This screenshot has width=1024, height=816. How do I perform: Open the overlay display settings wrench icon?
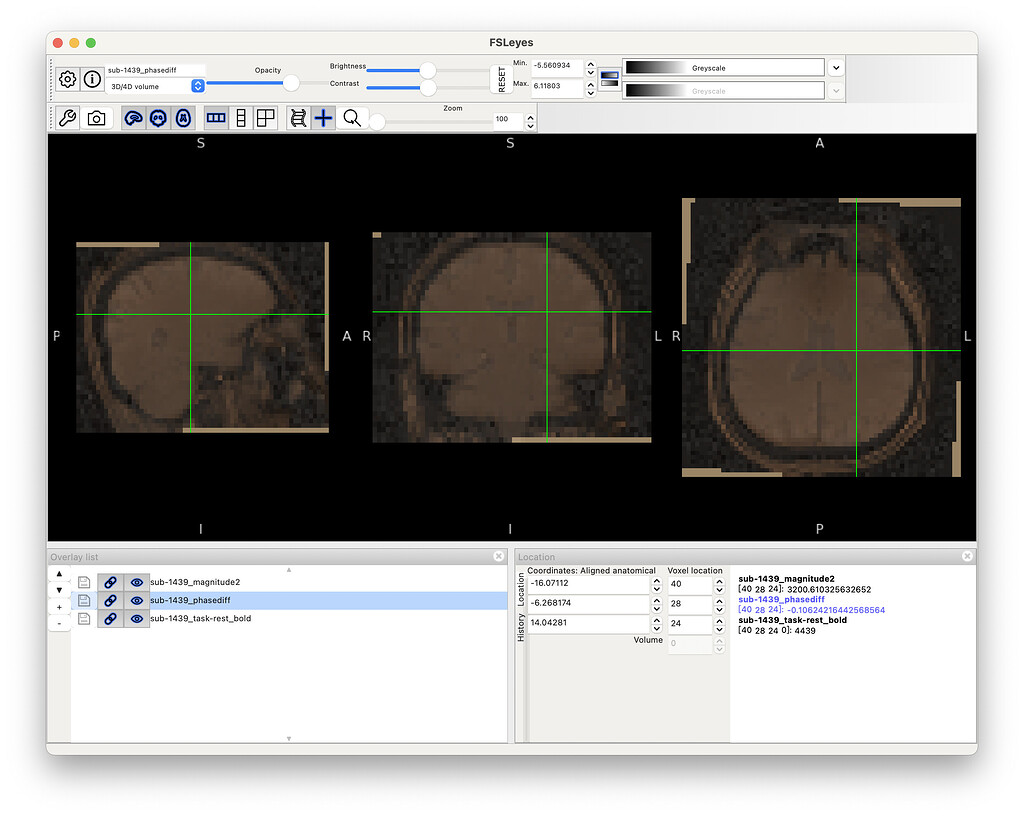point(68,118)
